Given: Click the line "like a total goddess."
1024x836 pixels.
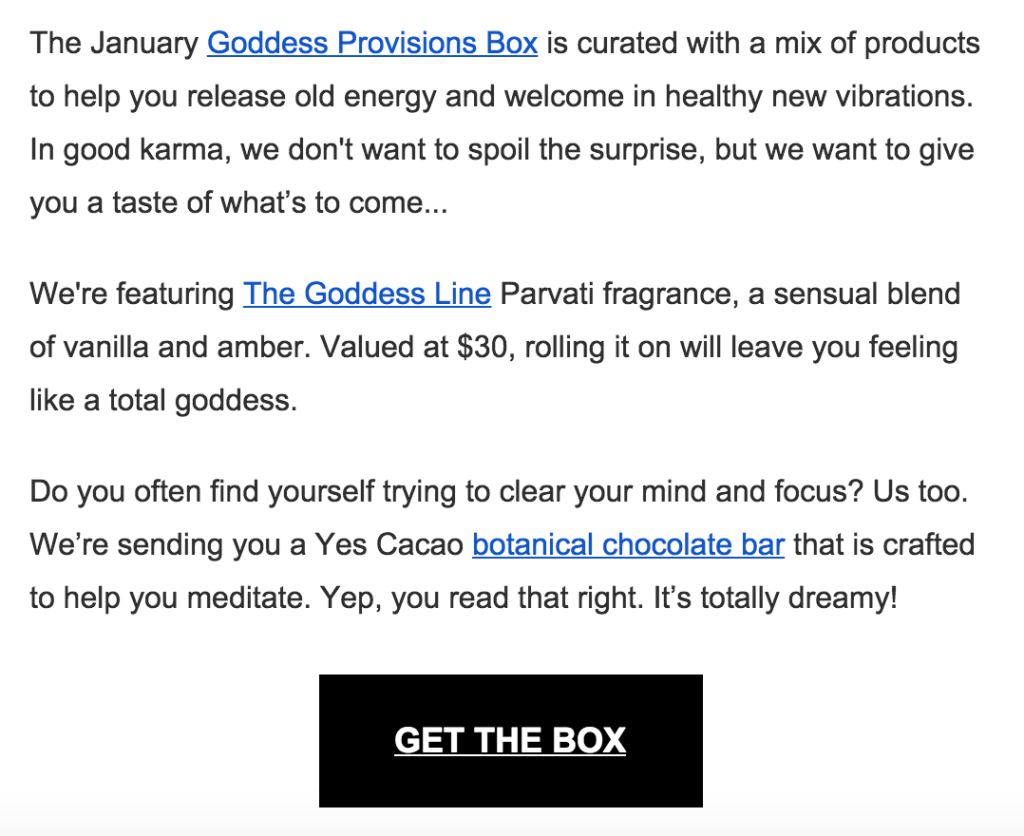Looking at the screenshot, I should 163,400.
